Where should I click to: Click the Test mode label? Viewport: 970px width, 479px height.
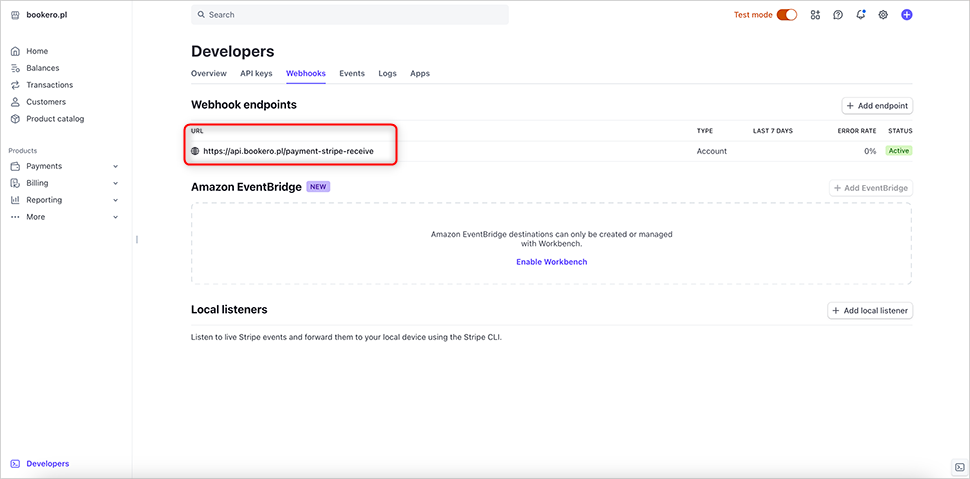(x=753, y=15)
